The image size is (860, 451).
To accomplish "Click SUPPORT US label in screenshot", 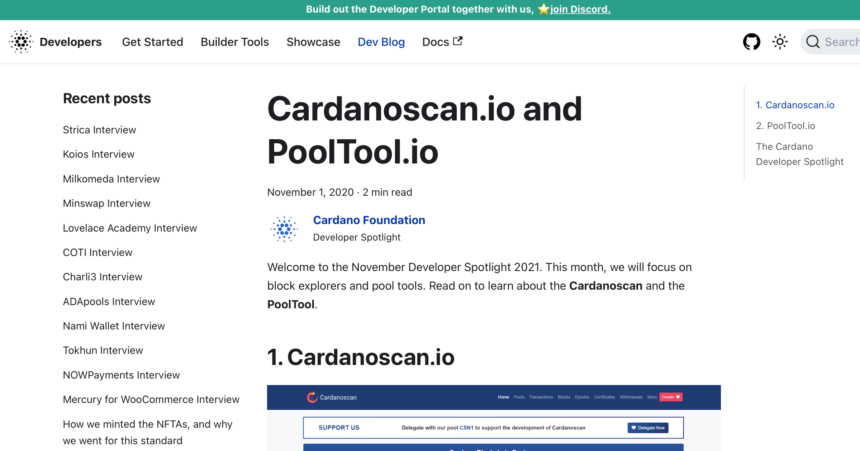I will pyautogui.click(x=339, y=428).
